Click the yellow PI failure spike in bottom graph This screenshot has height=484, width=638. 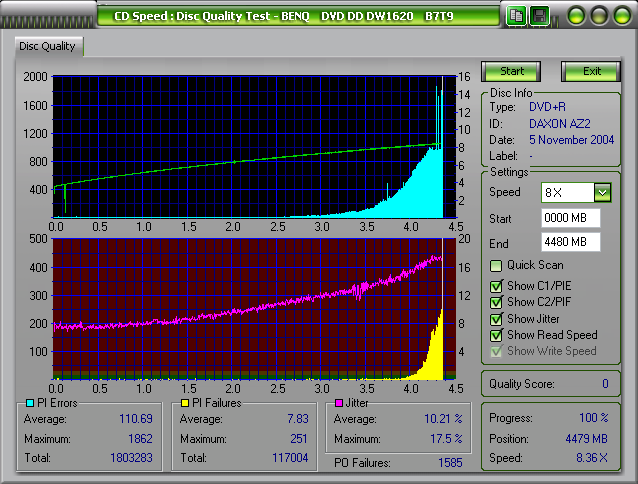(x=436, y=354)
